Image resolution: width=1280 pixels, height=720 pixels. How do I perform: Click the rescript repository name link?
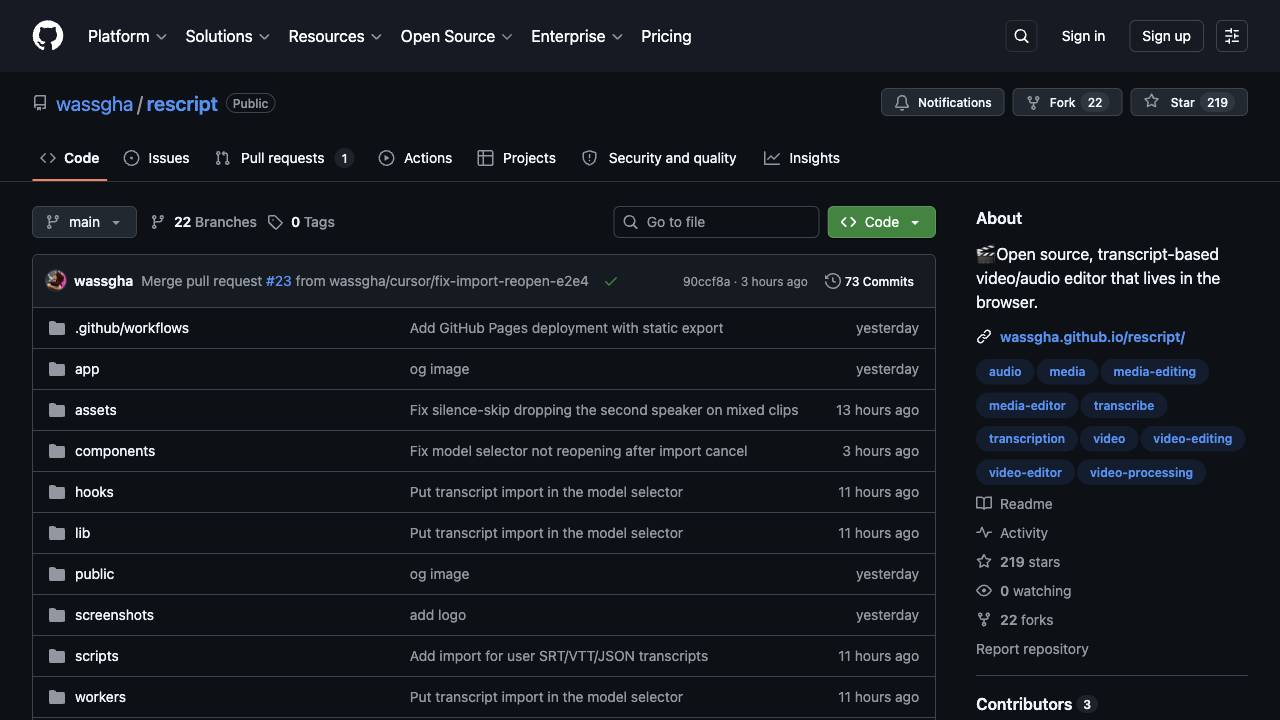coord(182,104)
